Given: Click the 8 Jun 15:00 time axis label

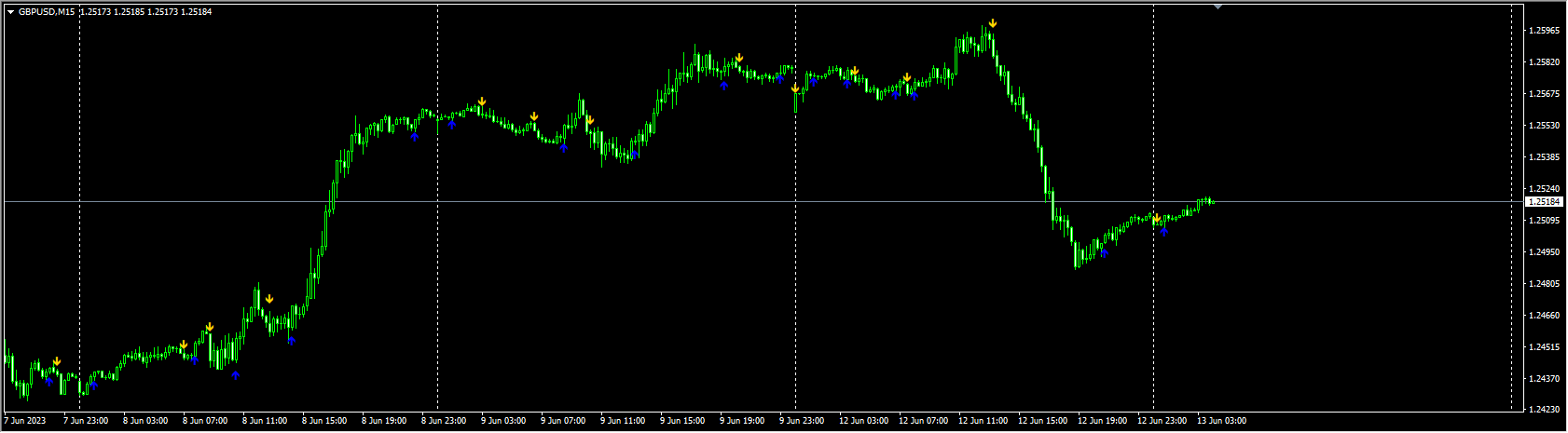Looking at the screenshot, I should 324,421.
